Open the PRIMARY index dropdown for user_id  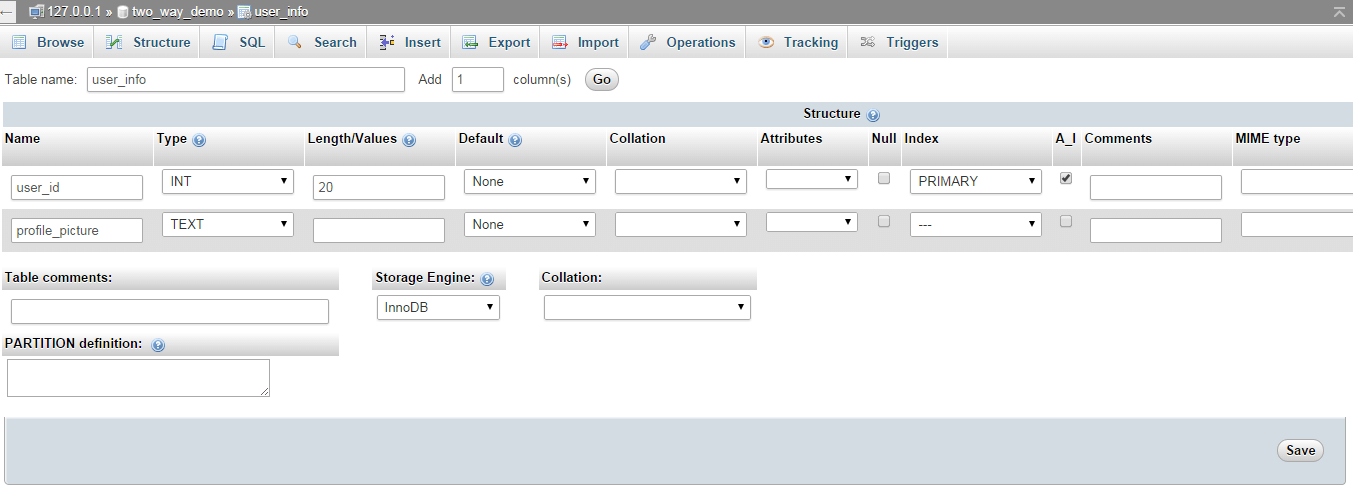(x=975, y=182)
